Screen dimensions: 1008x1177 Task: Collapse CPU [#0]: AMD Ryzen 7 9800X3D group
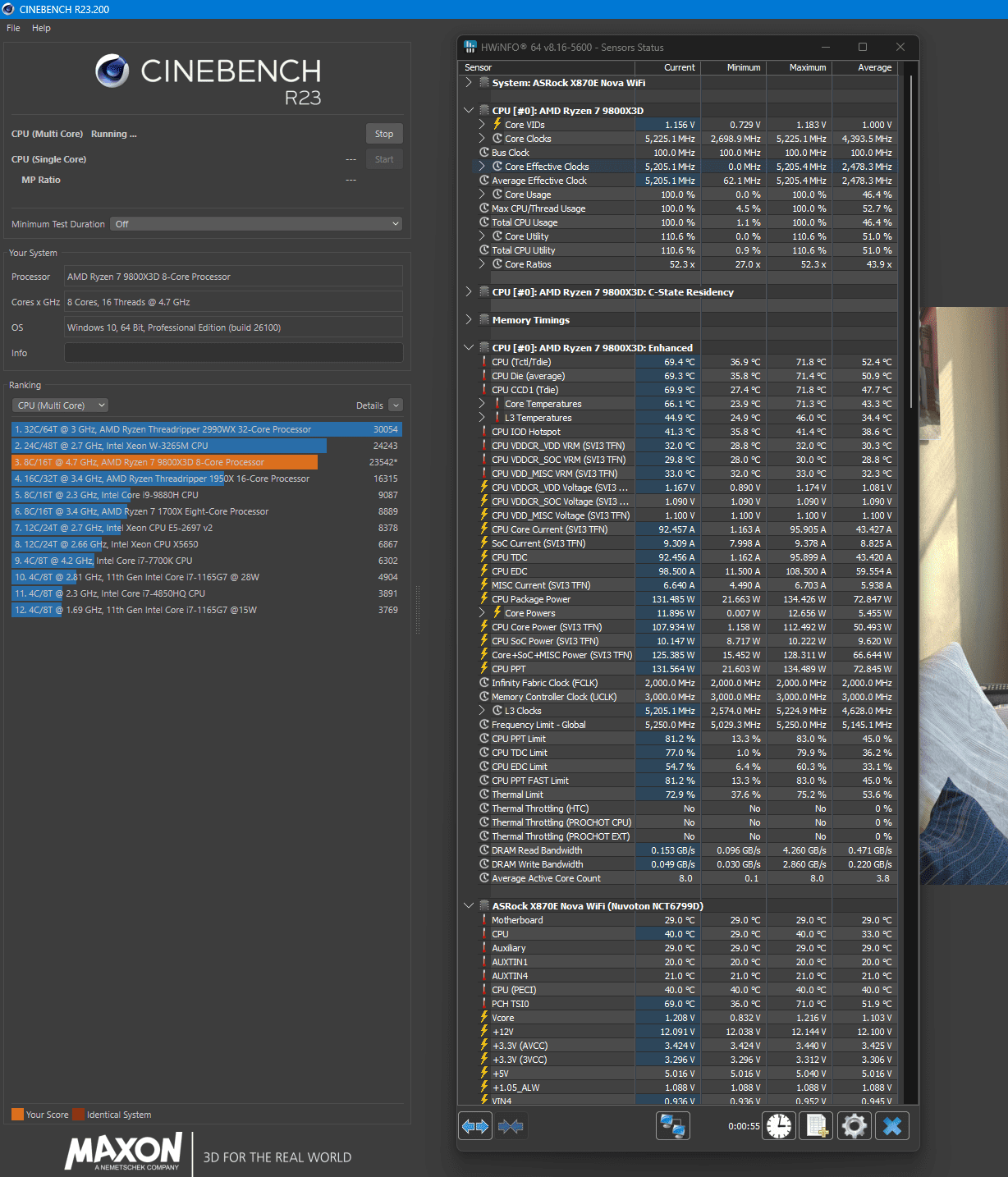tap(469, 111)
